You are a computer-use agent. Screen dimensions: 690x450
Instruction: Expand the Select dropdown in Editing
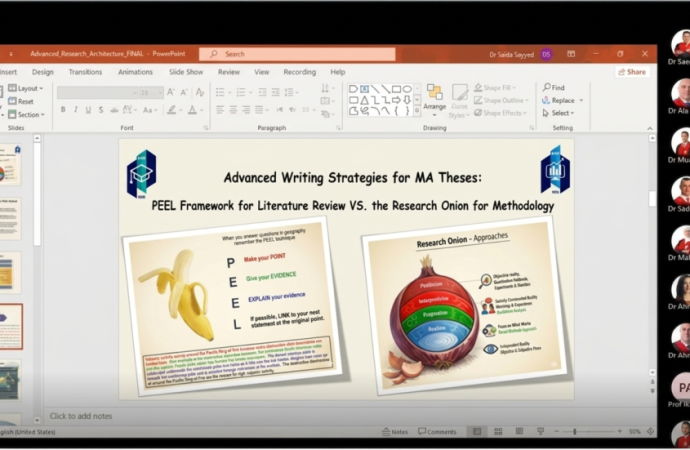point(560,113)
